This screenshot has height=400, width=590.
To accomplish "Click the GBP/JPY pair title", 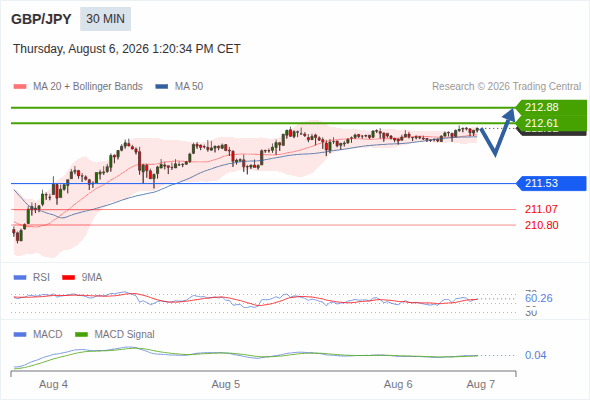I will [41, 19].
